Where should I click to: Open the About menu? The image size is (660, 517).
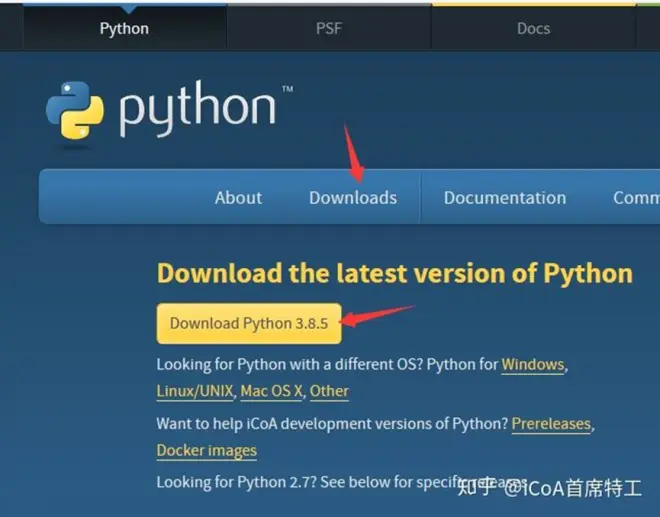pos(238,198)
